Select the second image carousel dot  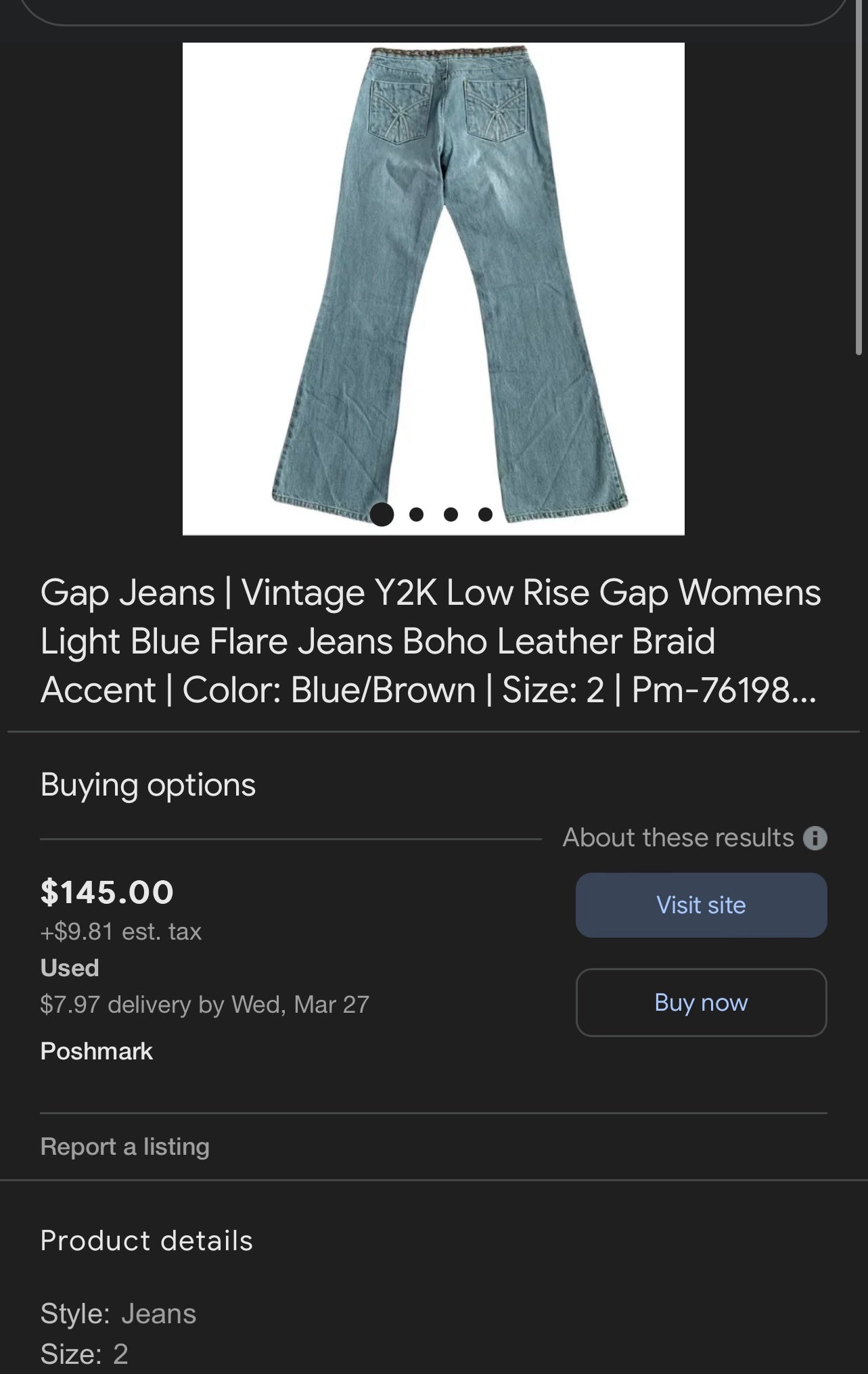[417, 514]
